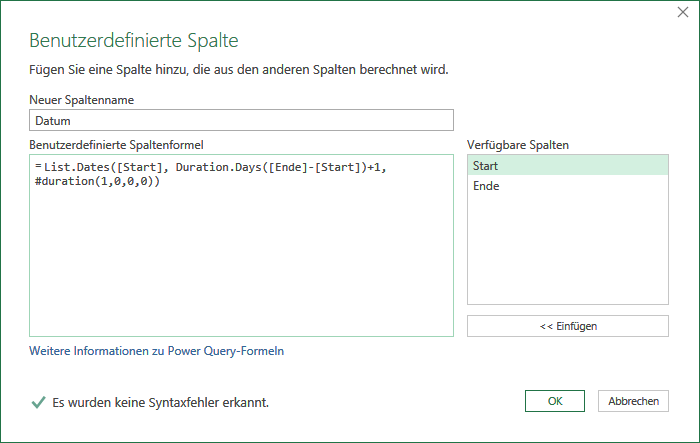Select Start in Verfügbare Spalten list

coord(568,166)
